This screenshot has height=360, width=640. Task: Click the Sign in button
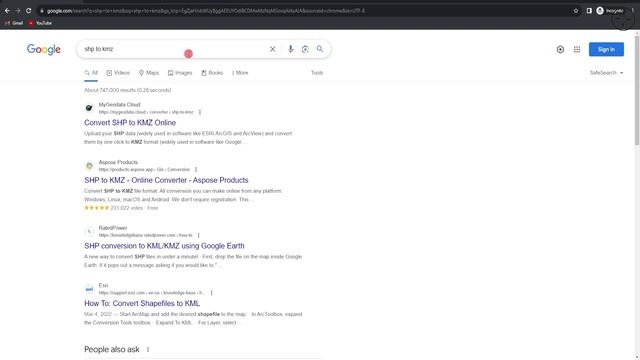(x=606, y=49)
